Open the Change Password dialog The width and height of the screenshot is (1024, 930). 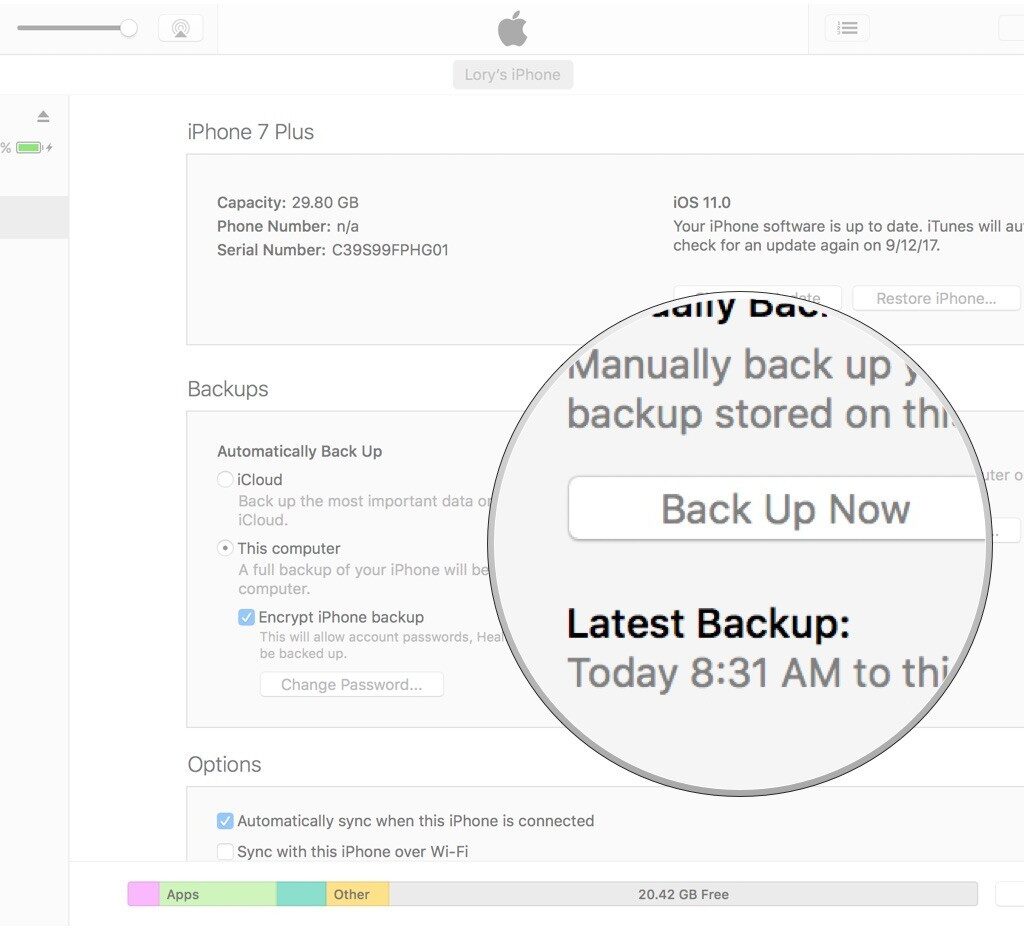point(351,685)
